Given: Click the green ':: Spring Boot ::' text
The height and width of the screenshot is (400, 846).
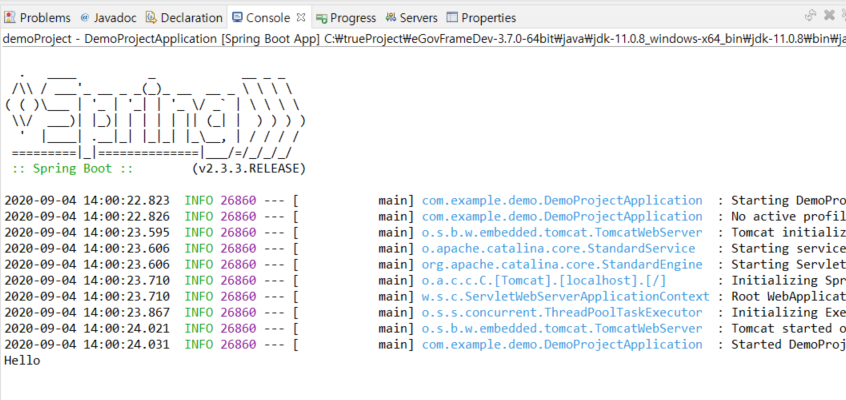Looking at the screenshot, I should 72,168.
